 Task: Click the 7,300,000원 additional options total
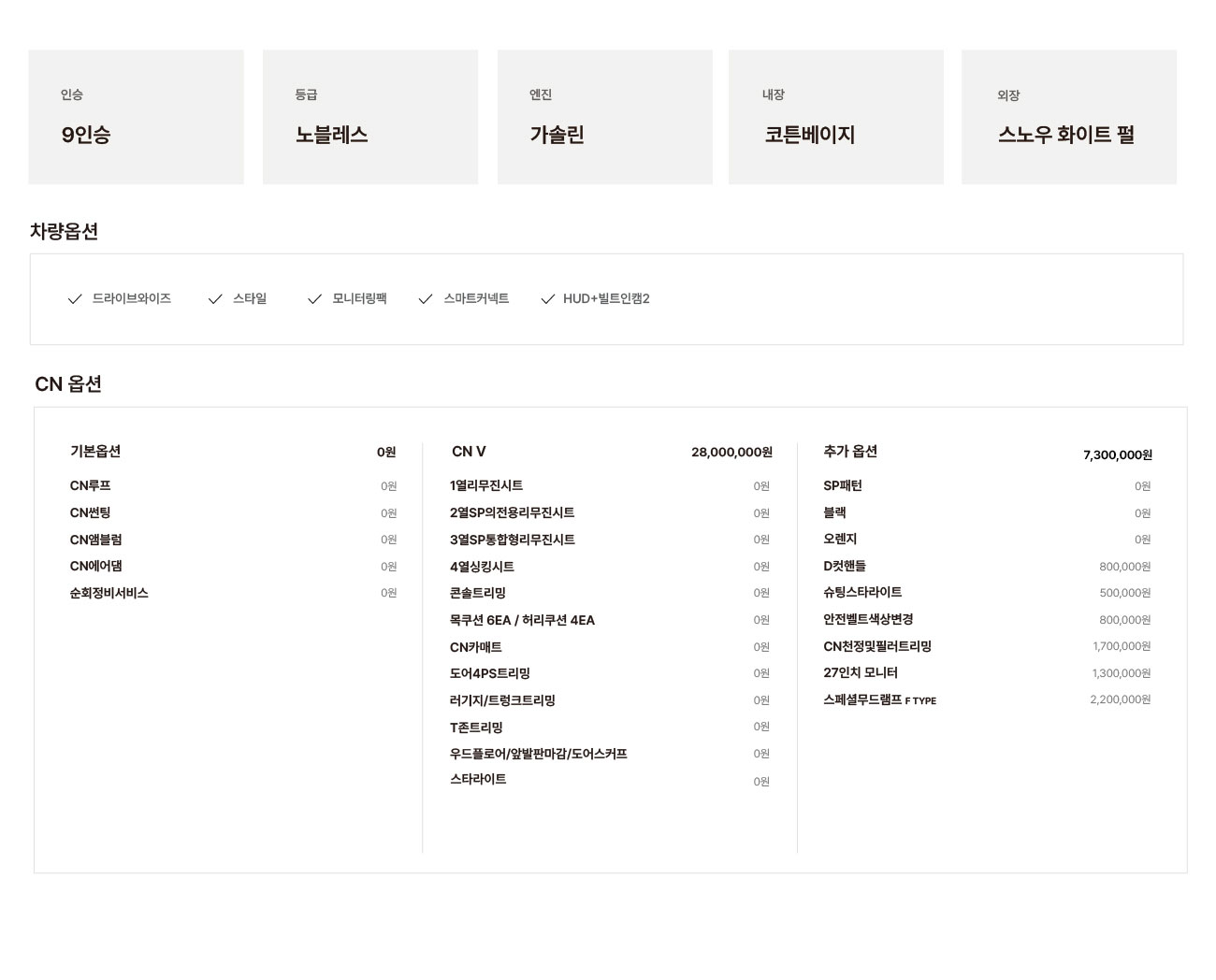click(x=1117, y=455)
